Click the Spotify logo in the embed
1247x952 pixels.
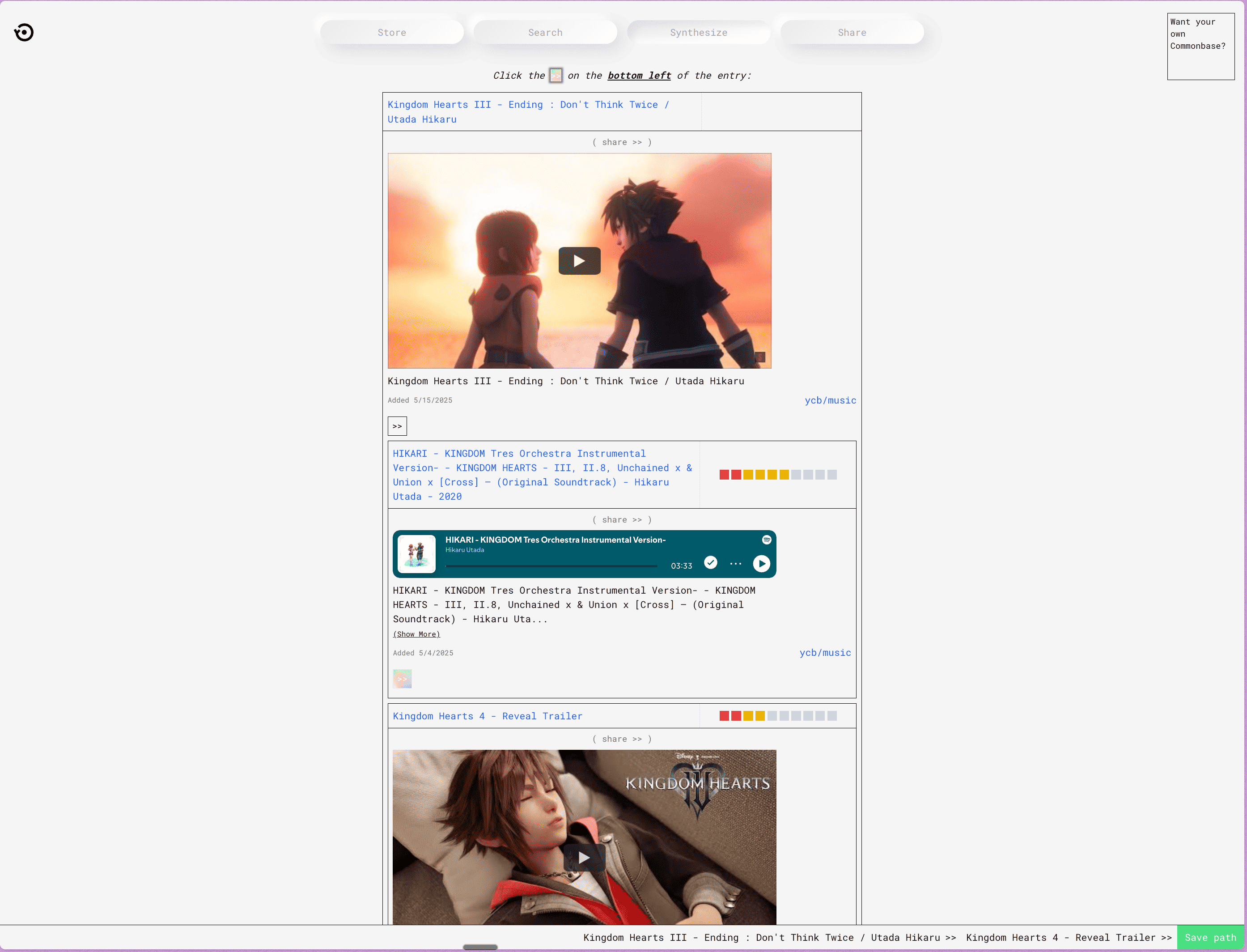tap(766, 540)
